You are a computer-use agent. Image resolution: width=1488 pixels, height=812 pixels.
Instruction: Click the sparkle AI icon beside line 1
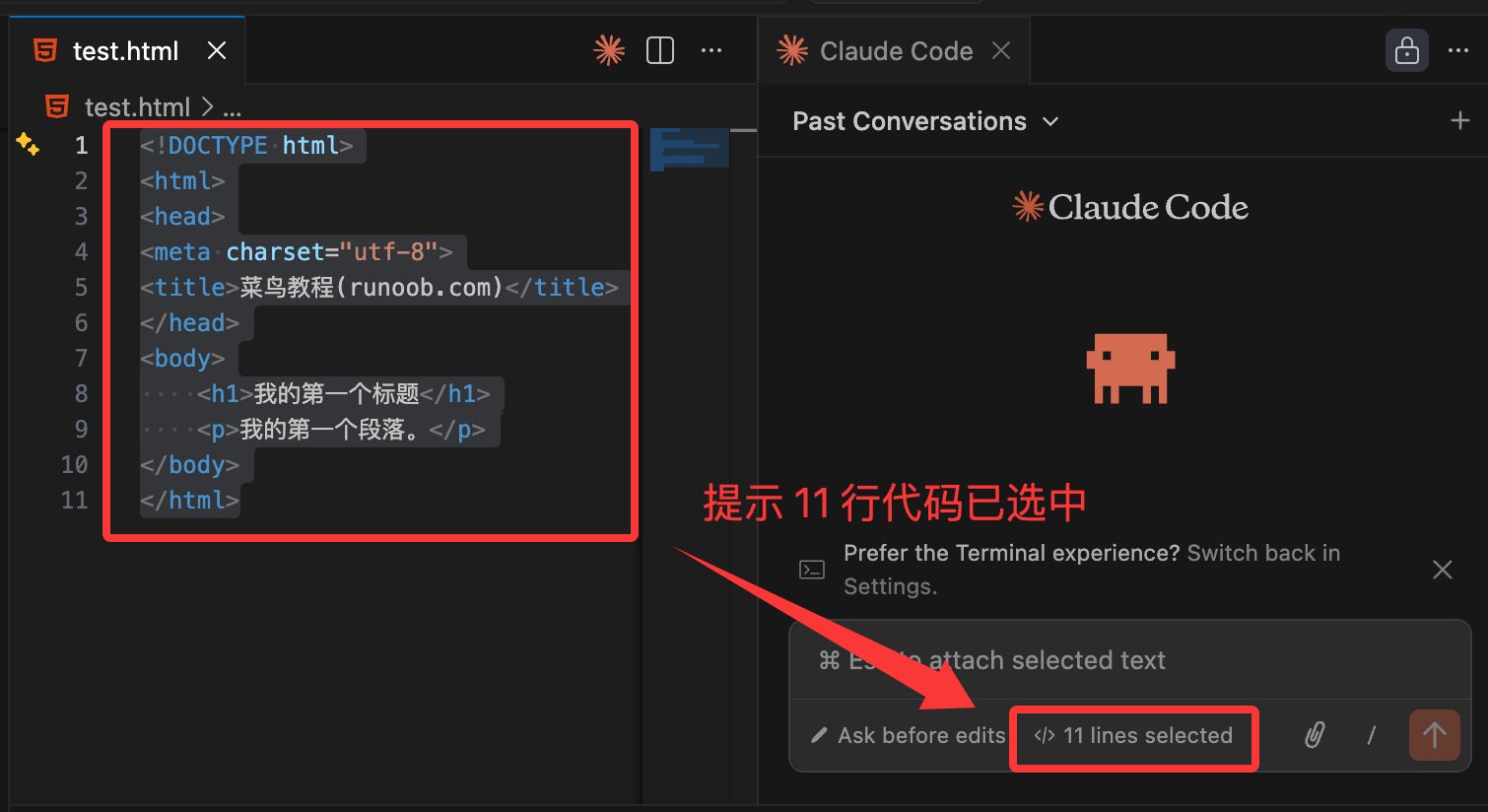[x=28, y=145]
